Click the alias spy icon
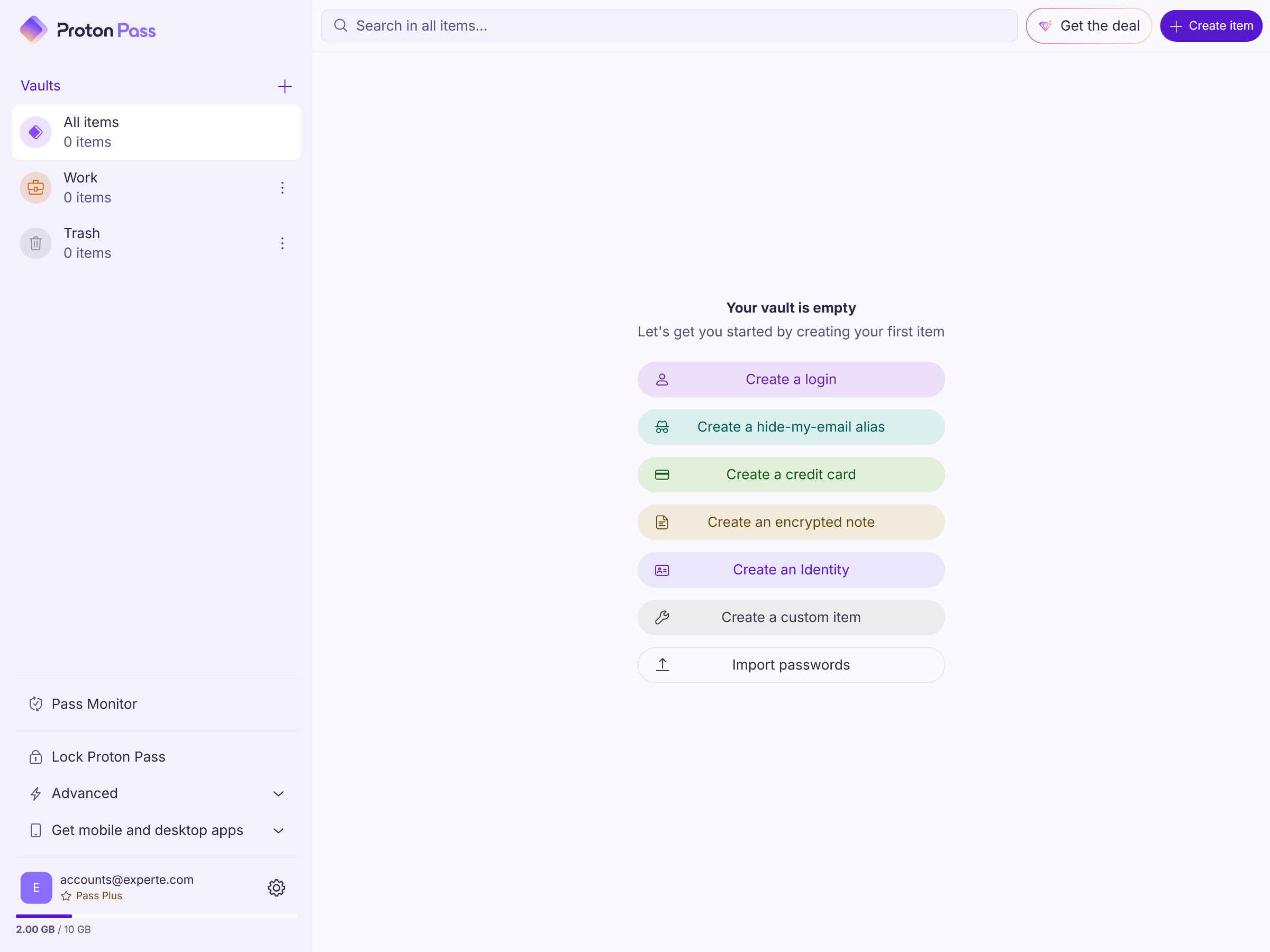 point(662,427)
